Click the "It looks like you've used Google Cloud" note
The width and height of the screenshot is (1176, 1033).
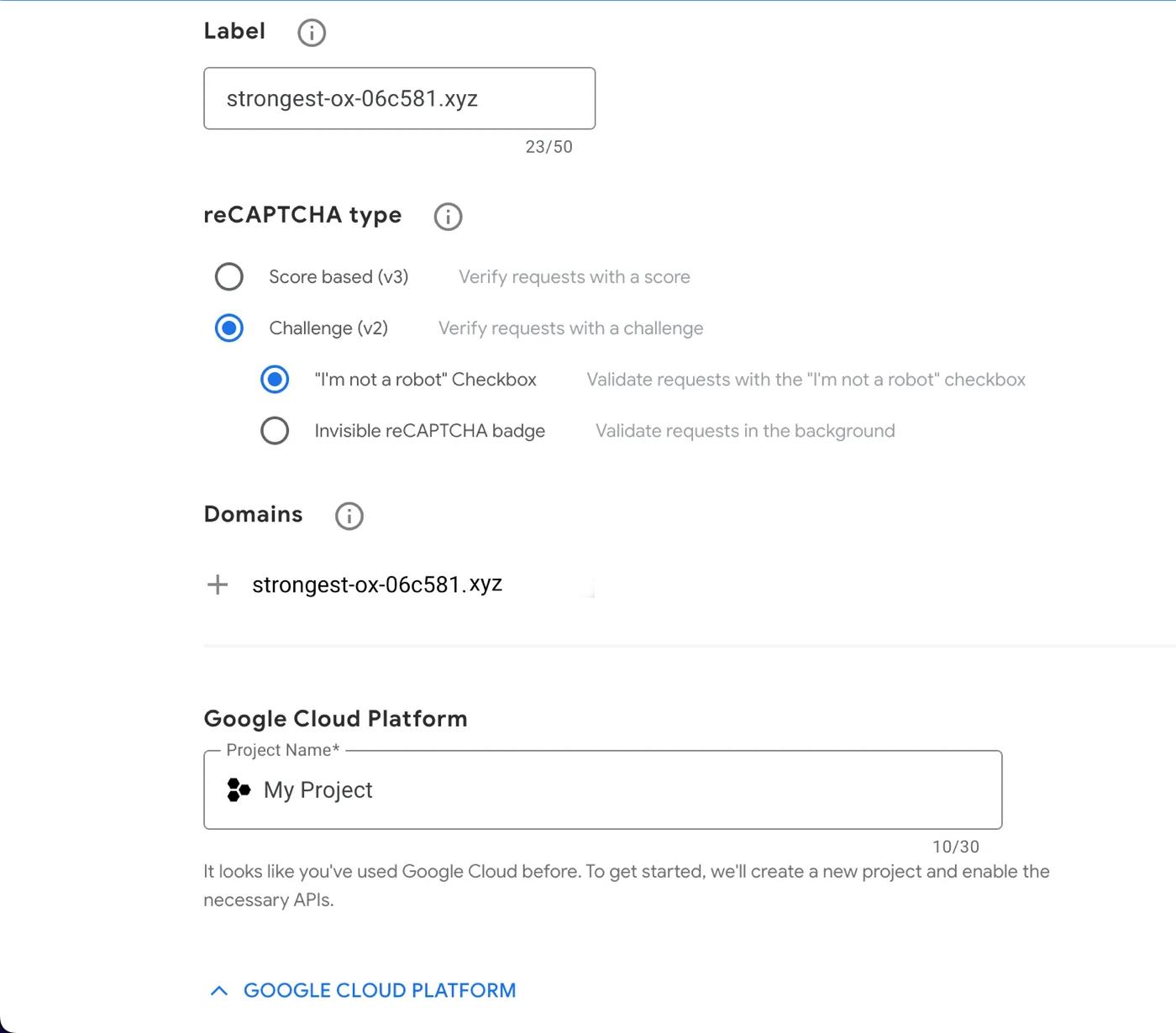tap(627, 885)
